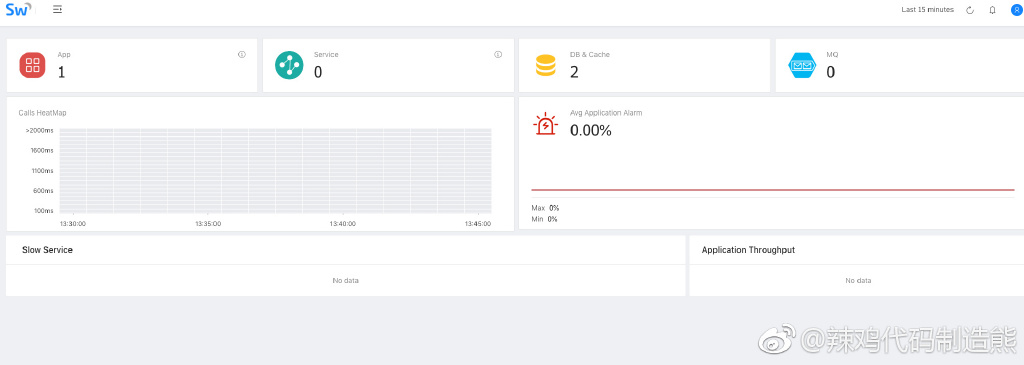Viewport: 1024px width, 365px height.
Task: Click the SkyWalking Sw logo
Action: (18, 10)
